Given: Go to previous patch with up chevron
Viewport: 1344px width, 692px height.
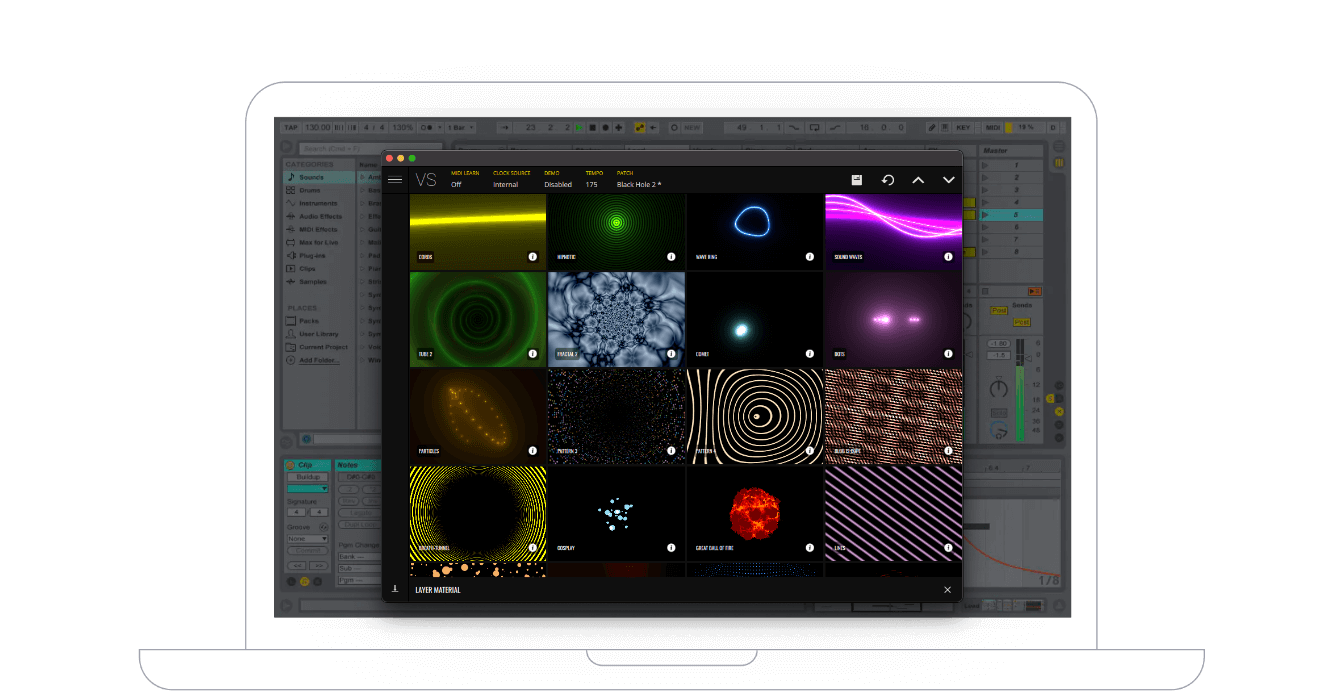Looking at the screenshot, I should tap(918, 180).
